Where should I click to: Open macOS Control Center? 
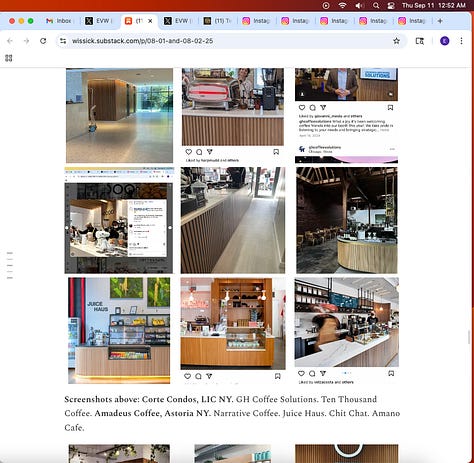(391, 5)
